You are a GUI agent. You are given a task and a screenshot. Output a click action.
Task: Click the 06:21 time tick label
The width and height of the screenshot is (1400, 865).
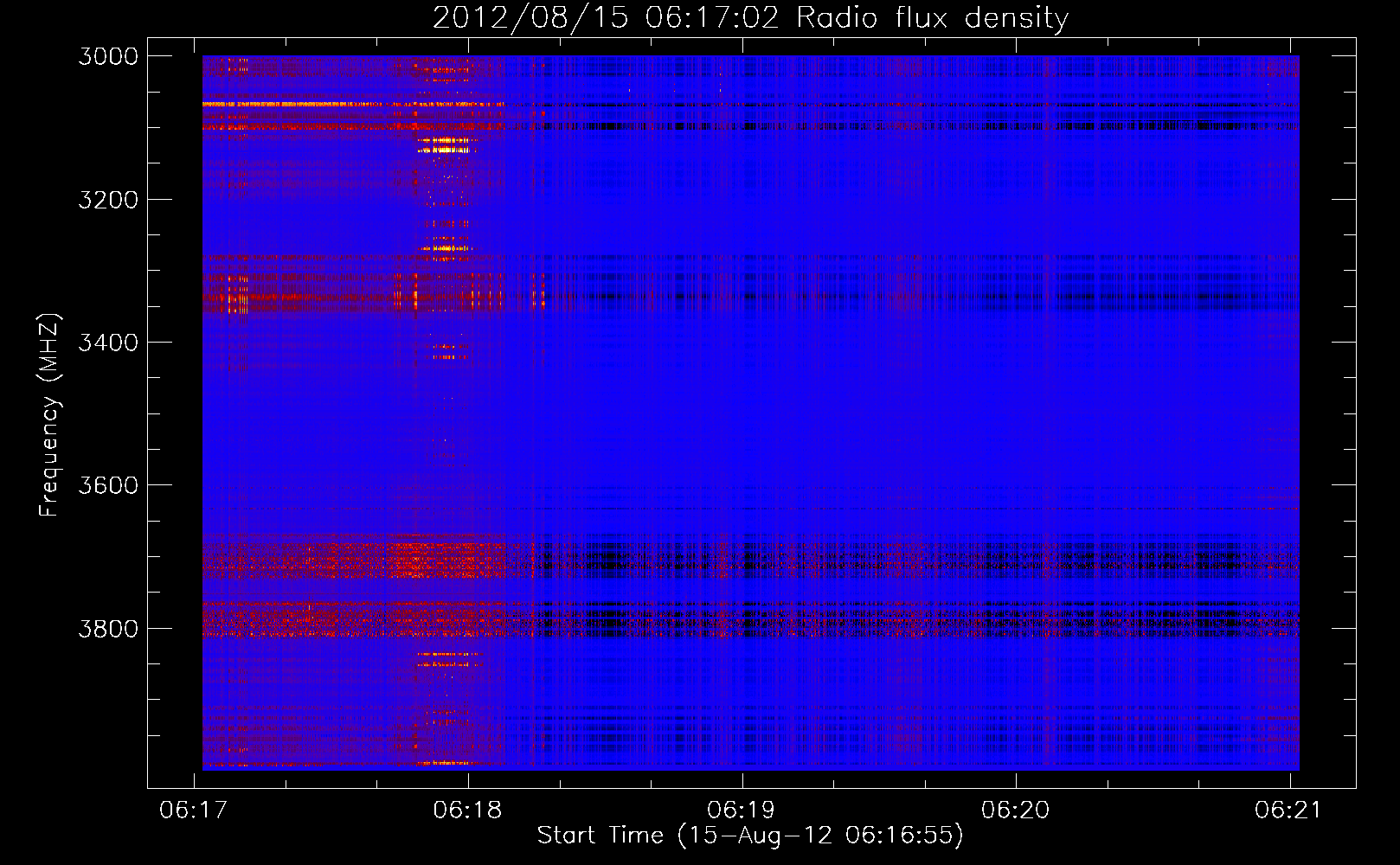1289,810
